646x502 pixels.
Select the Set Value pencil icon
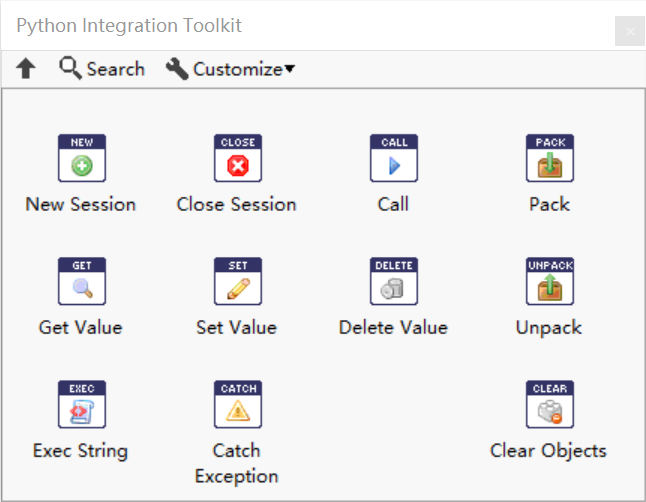(x=237, y=281)
